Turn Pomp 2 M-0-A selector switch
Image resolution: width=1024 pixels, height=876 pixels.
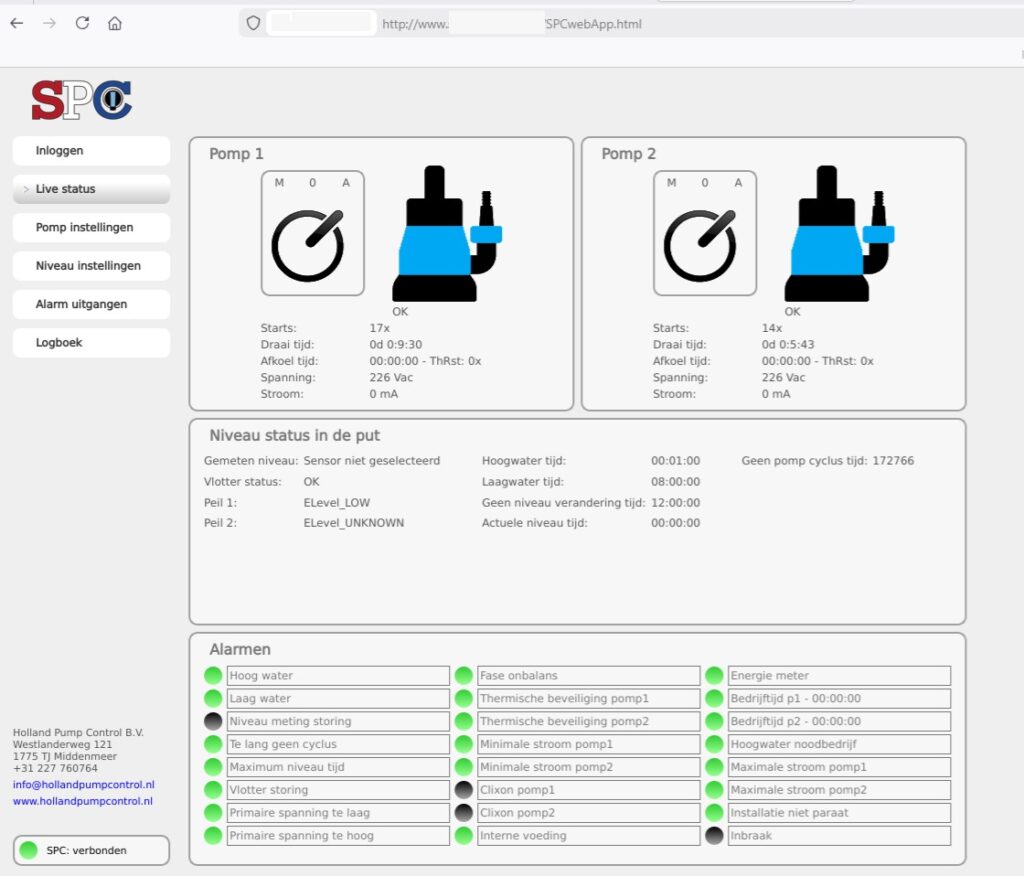[x=704, y=244]
